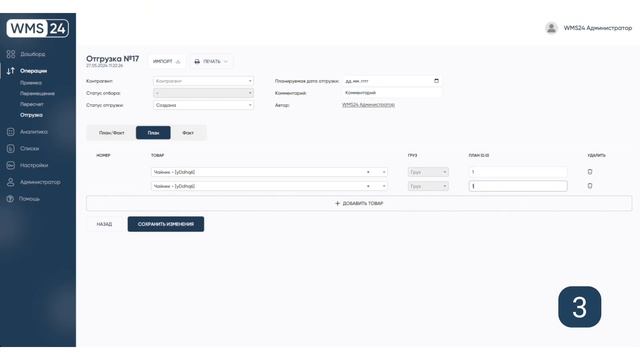Open the Груз dropdown in first row

(x=428, y=172)
